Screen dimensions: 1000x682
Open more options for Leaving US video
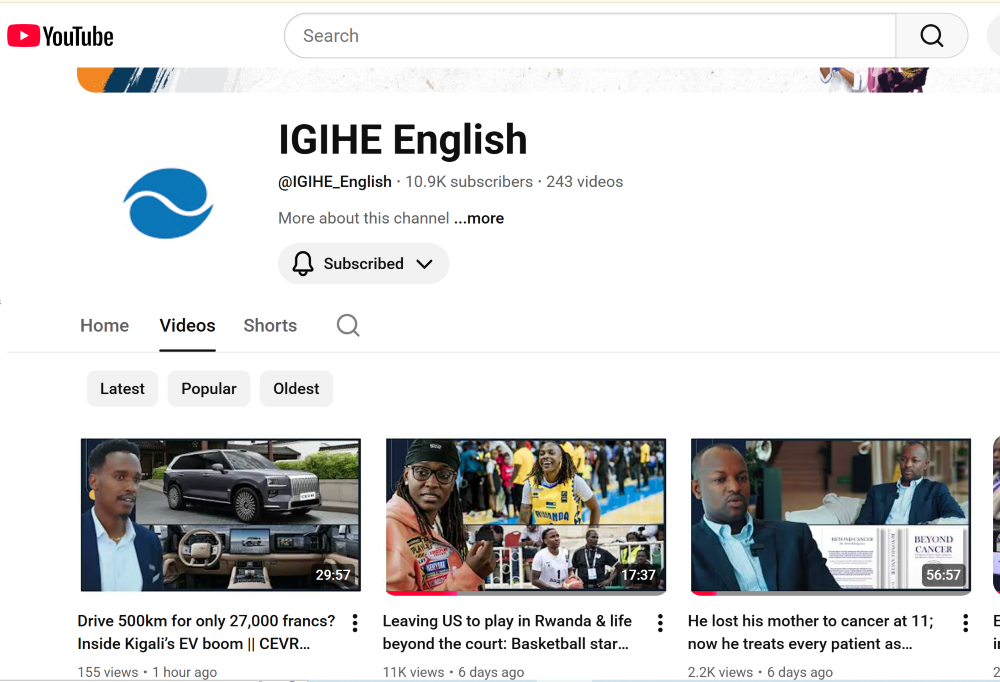[x=660, y=623]
